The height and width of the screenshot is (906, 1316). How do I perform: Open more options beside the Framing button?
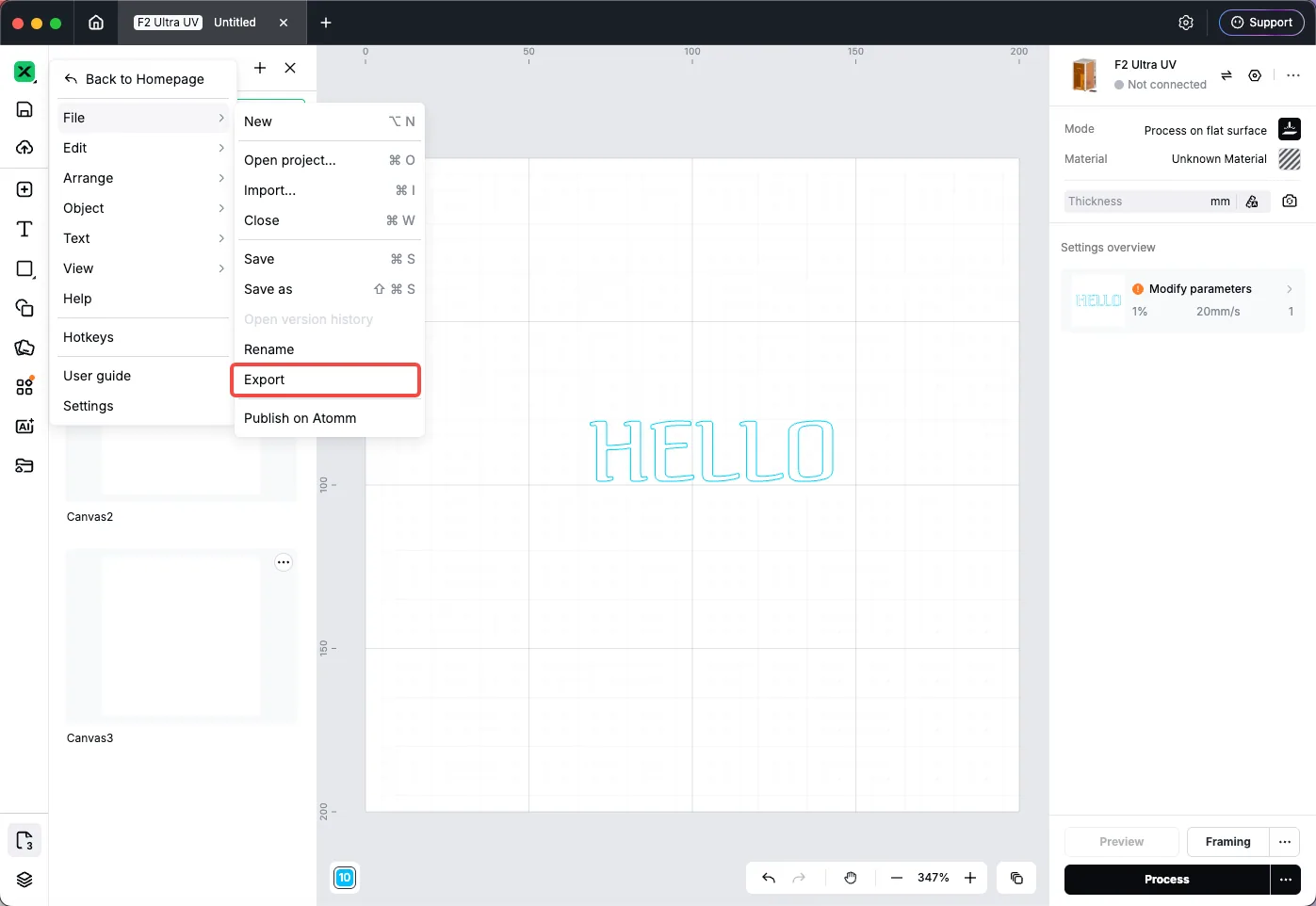click(1285, 842)
